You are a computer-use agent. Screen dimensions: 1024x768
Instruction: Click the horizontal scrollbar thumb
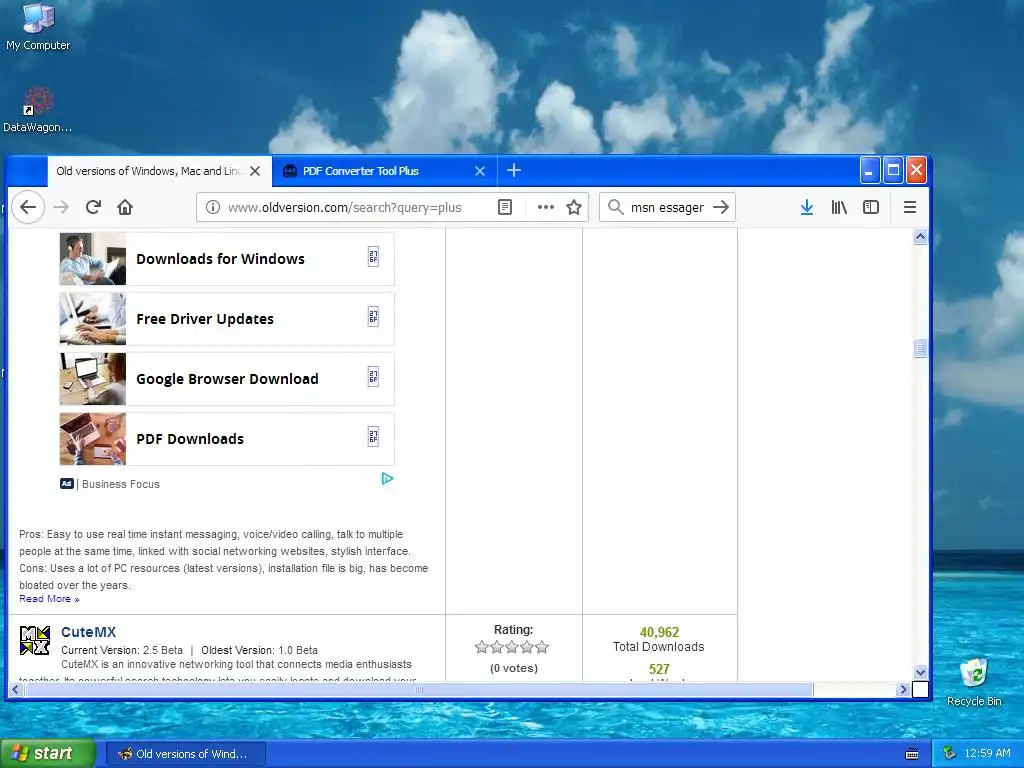(419, 689)
